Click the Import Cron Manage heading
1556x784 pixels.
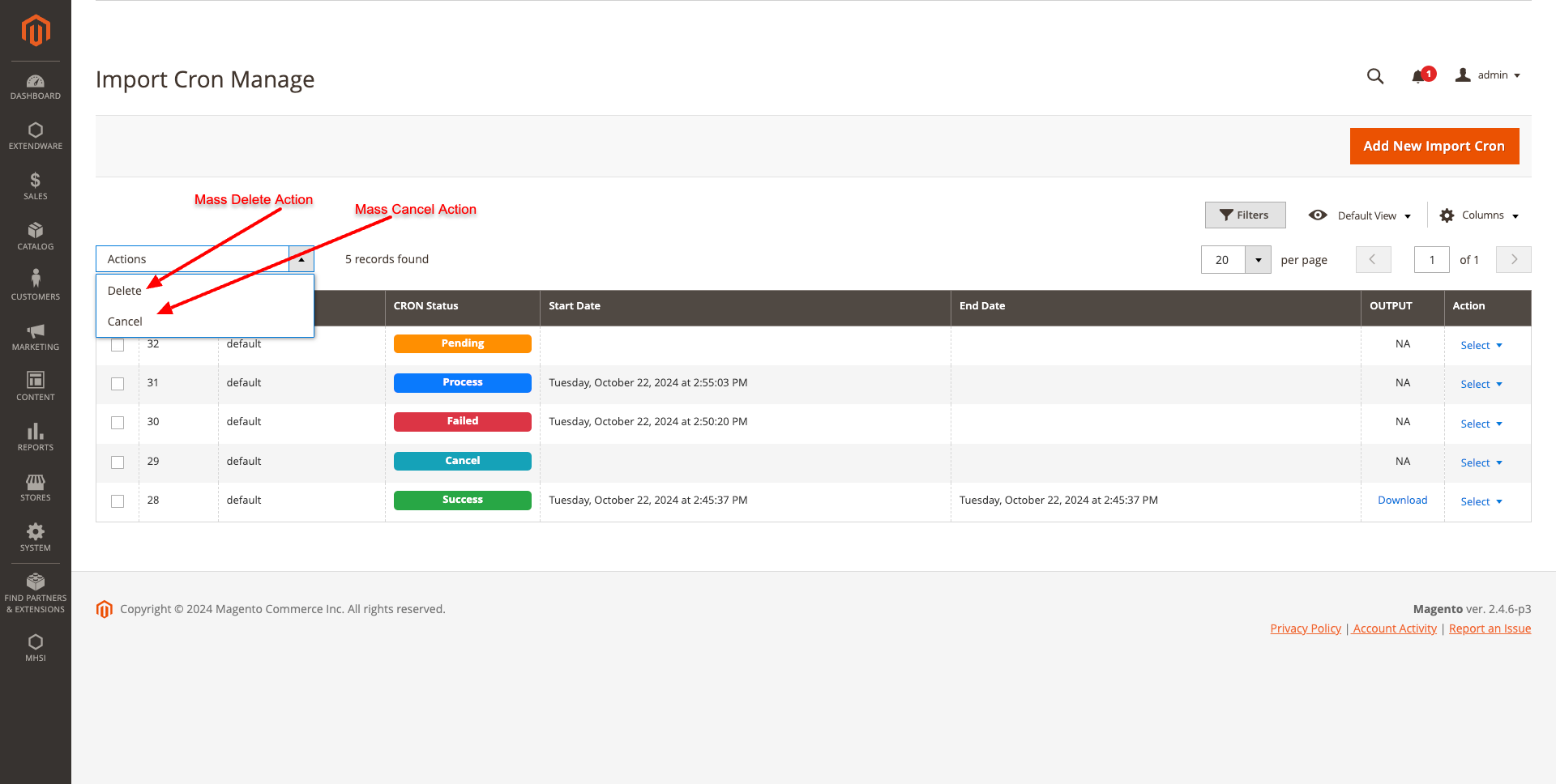[205, 79]
